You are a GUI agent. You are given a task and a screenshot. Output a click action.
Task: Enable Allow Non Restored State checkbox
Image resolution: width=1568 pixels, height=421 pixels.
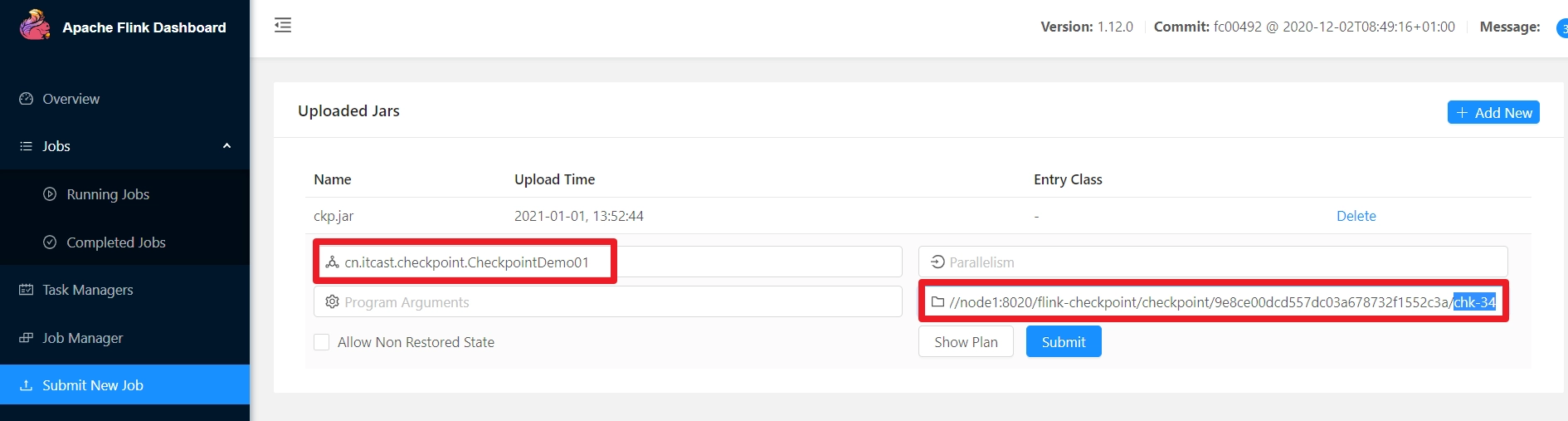pyautogui.click(x=322, y=342)
